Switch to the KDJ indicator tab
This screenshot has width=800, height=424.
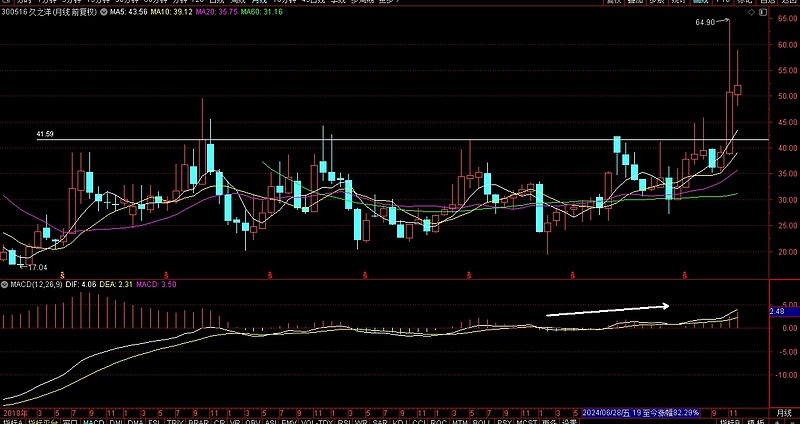pyautogui.click(x=398, y=421)
